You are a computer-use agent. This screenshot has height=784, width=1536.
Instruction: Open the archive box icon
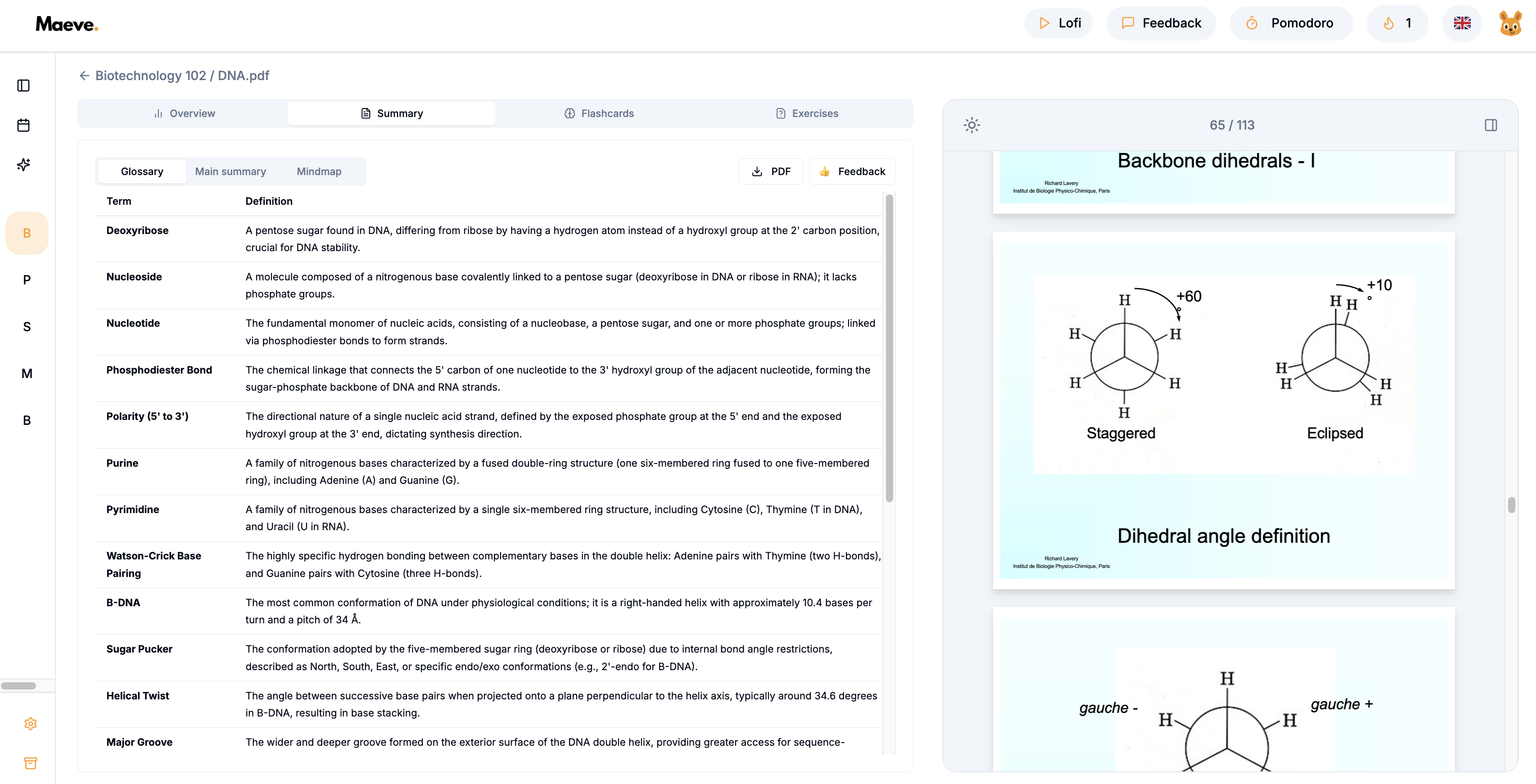point(31,762)
